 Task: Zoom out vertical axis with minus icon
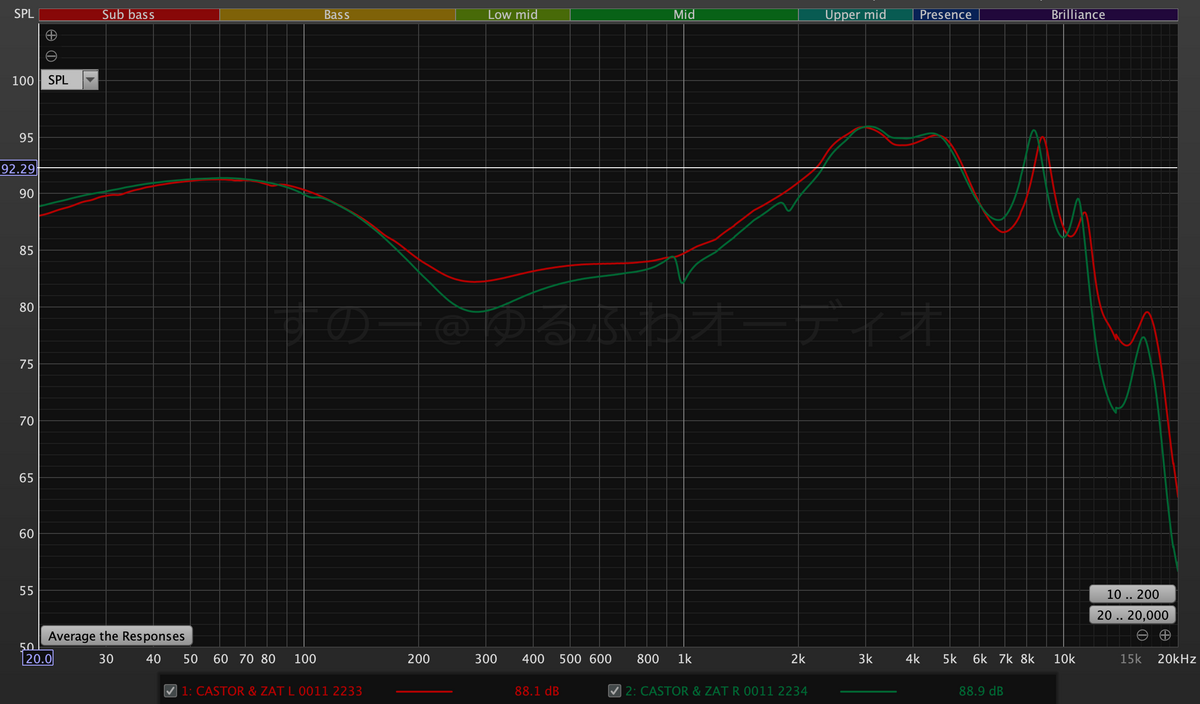(52, 56)
